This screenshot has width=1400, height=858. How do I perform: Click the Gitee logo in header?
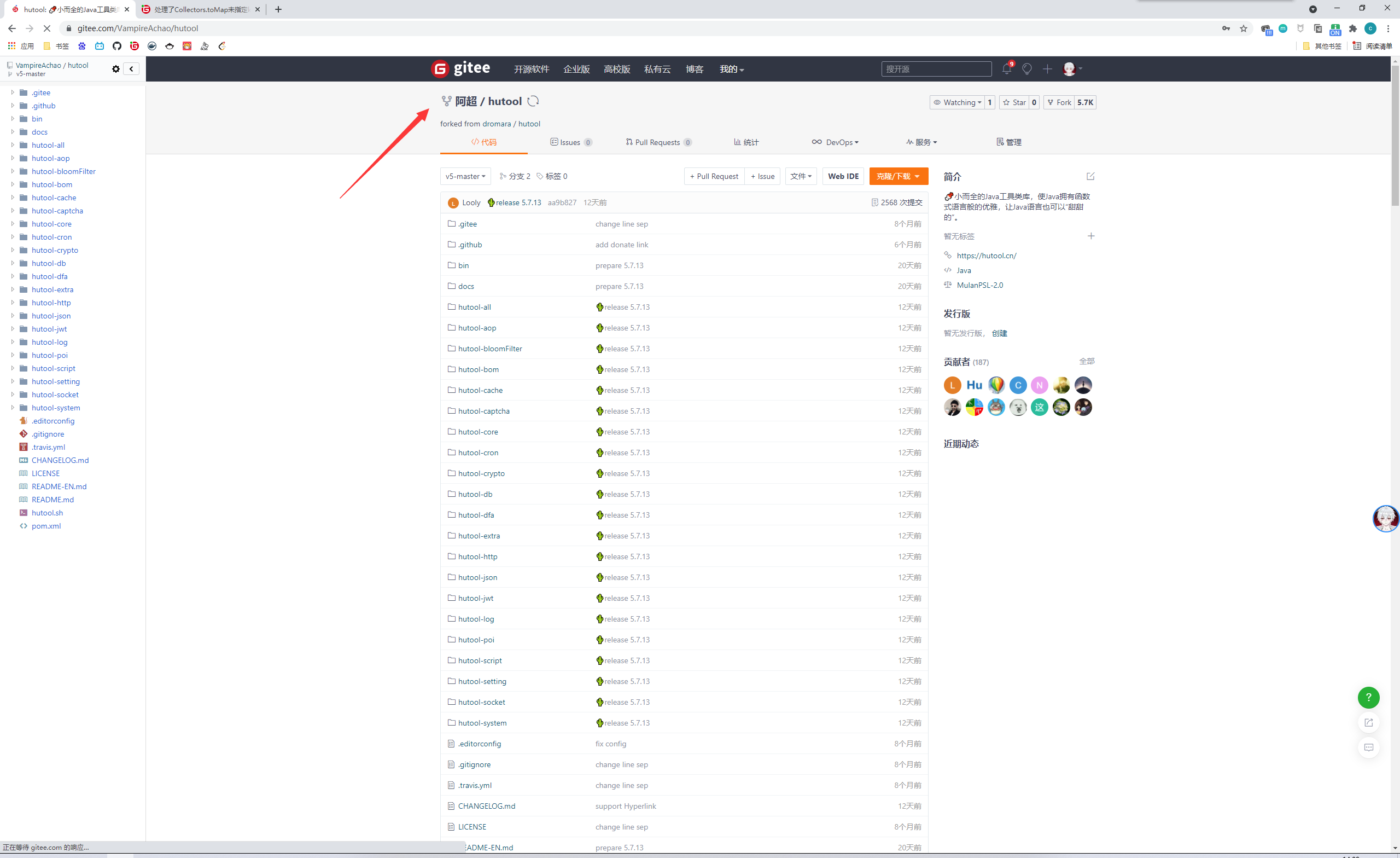pos(461,69)
